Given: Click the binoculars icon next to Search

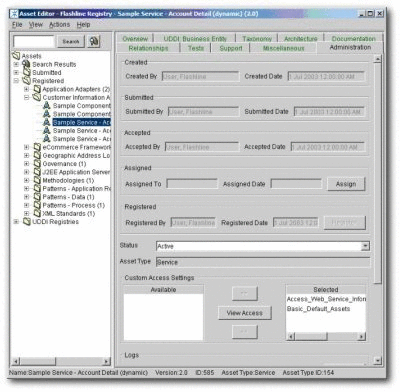Looking at the screenshot, I should (94, 41).
